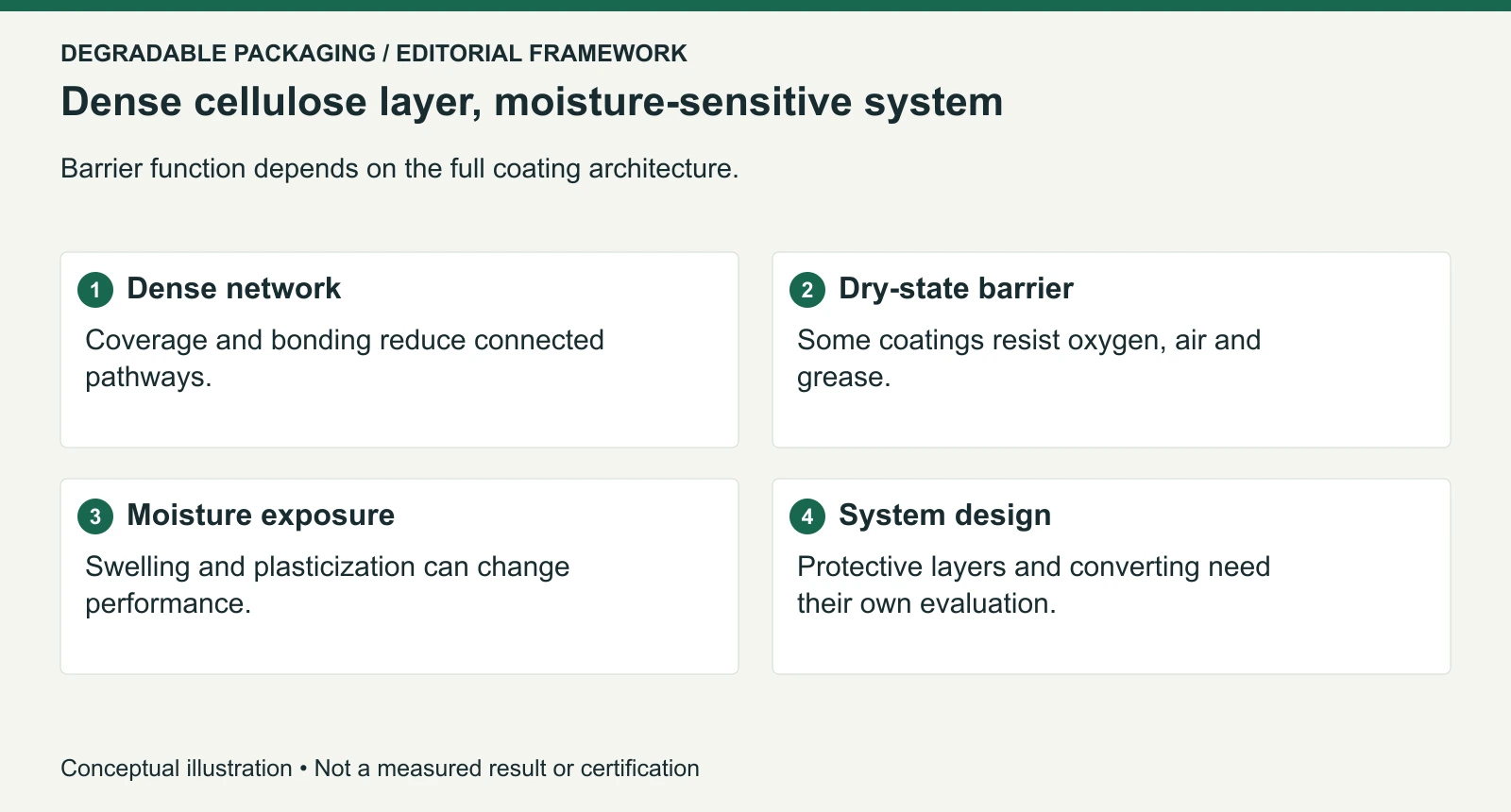Image resolution: width=1511 pixels, height=812 pixels.
Task: Select the 'Dense network' card heading
Action: tap(234, 288)
